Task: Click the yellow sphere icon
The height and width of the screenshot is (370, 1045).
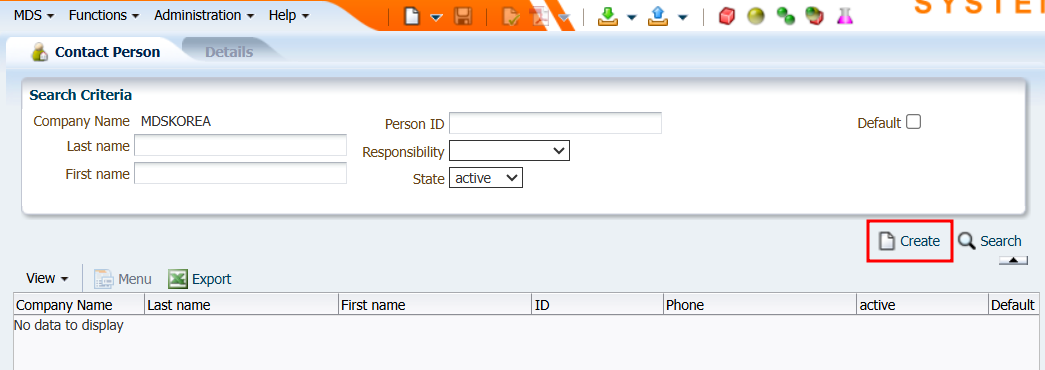Action: click(x=756, y=16)
